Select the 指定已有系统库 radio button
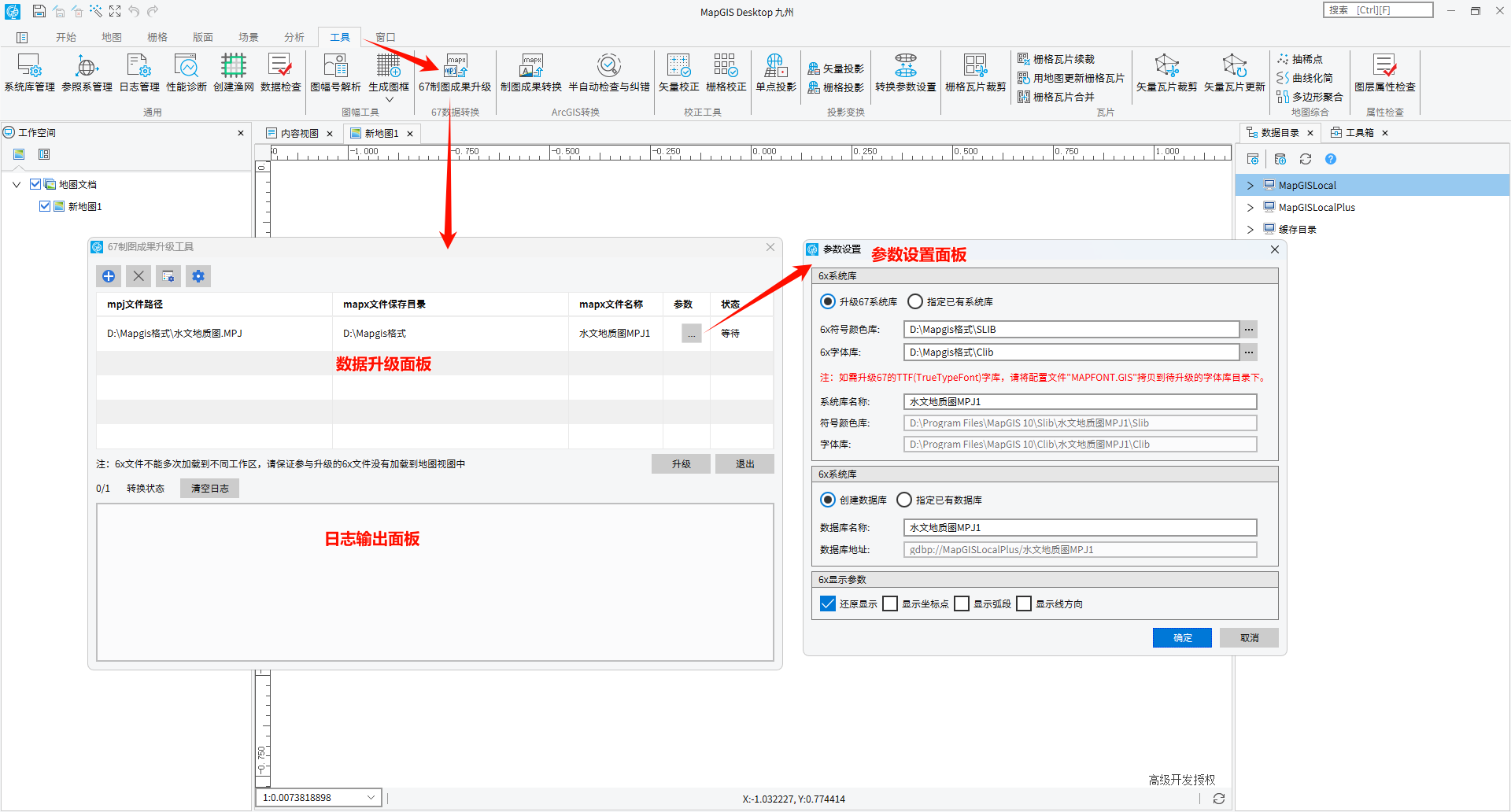This screenshot has height=812, width=1511. [x=915, y=301]
